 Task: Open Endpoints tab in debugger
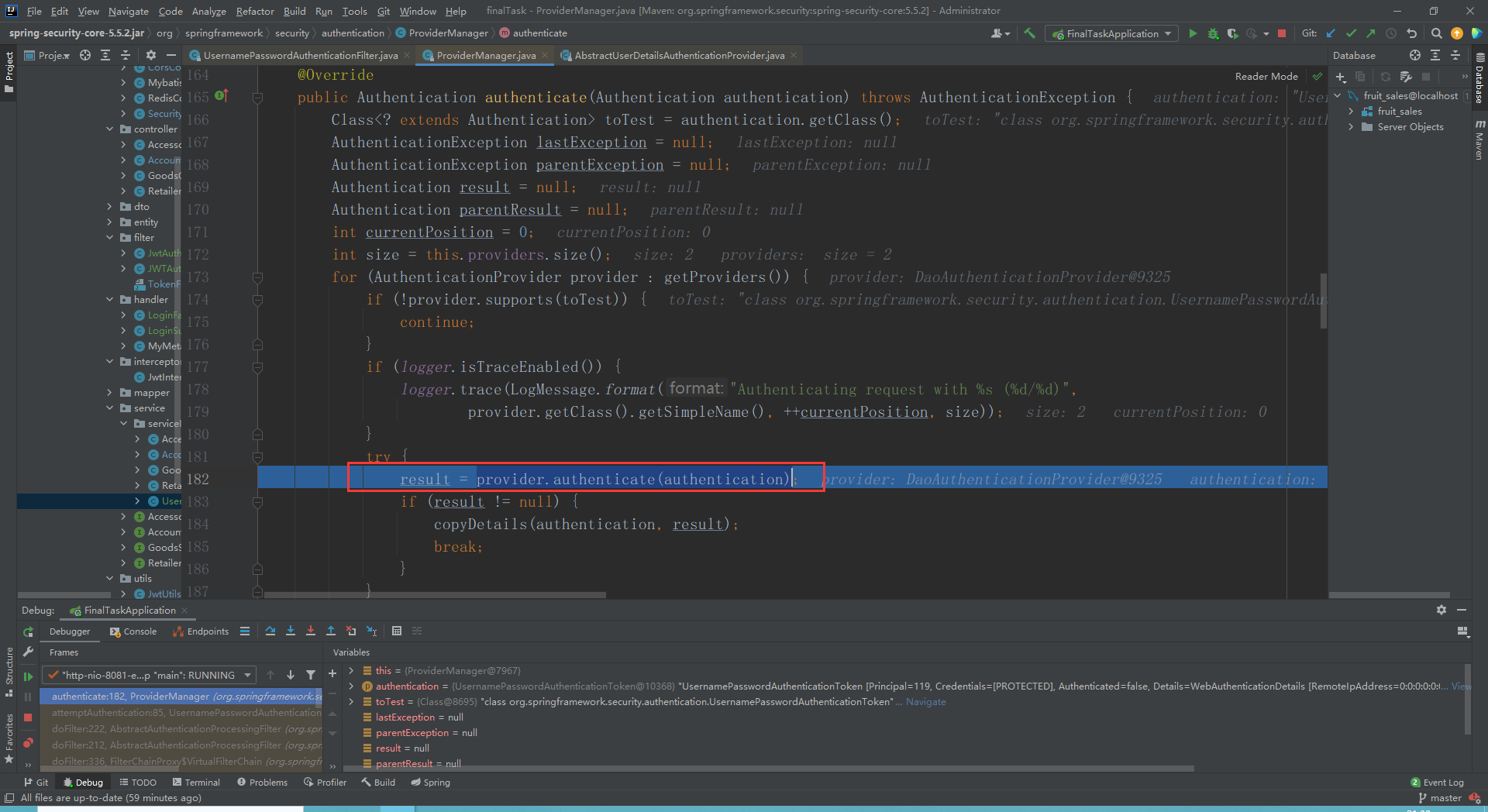point(201,631)
